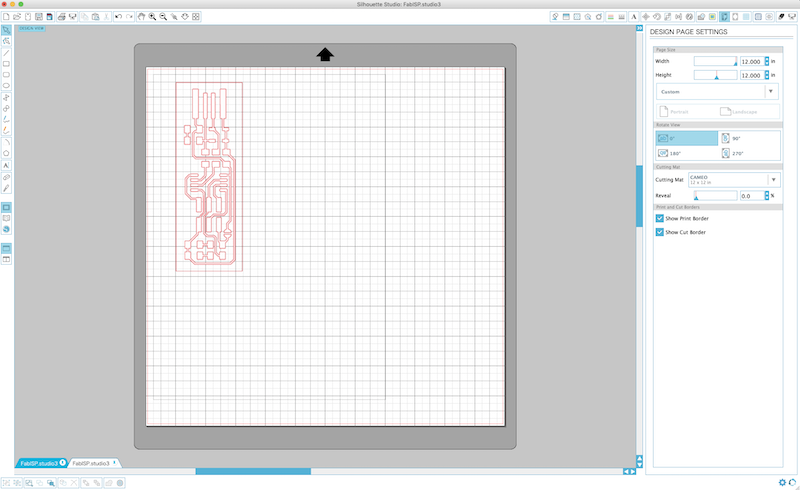Open a file using the folder icon

point(17,17)
